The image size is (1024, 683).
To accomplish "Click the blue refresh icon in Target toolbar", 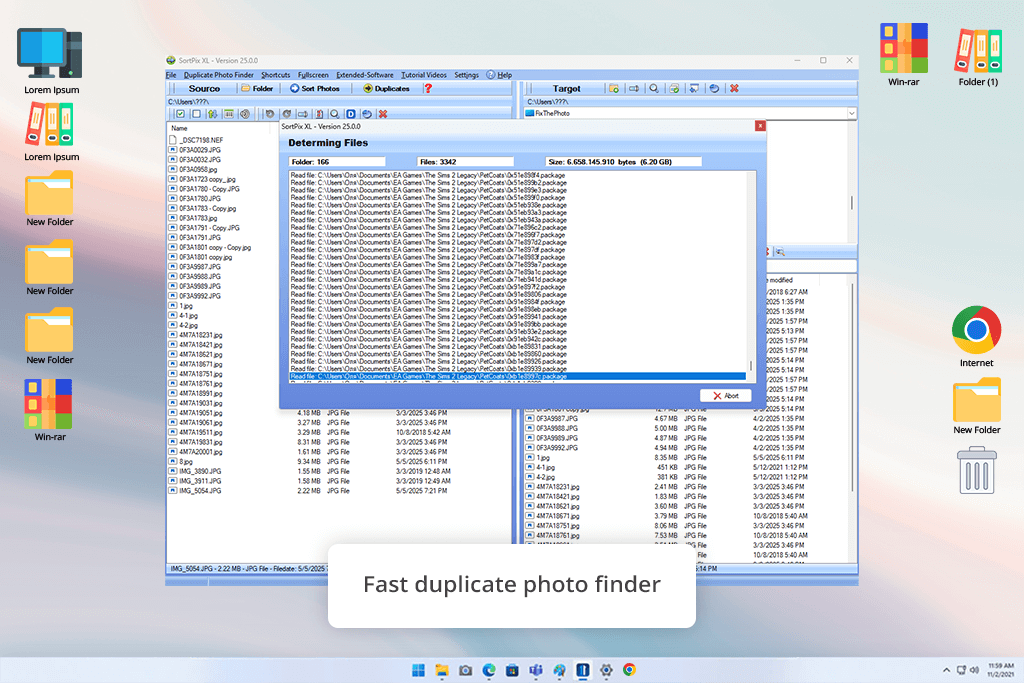I will tap(714, 88).
